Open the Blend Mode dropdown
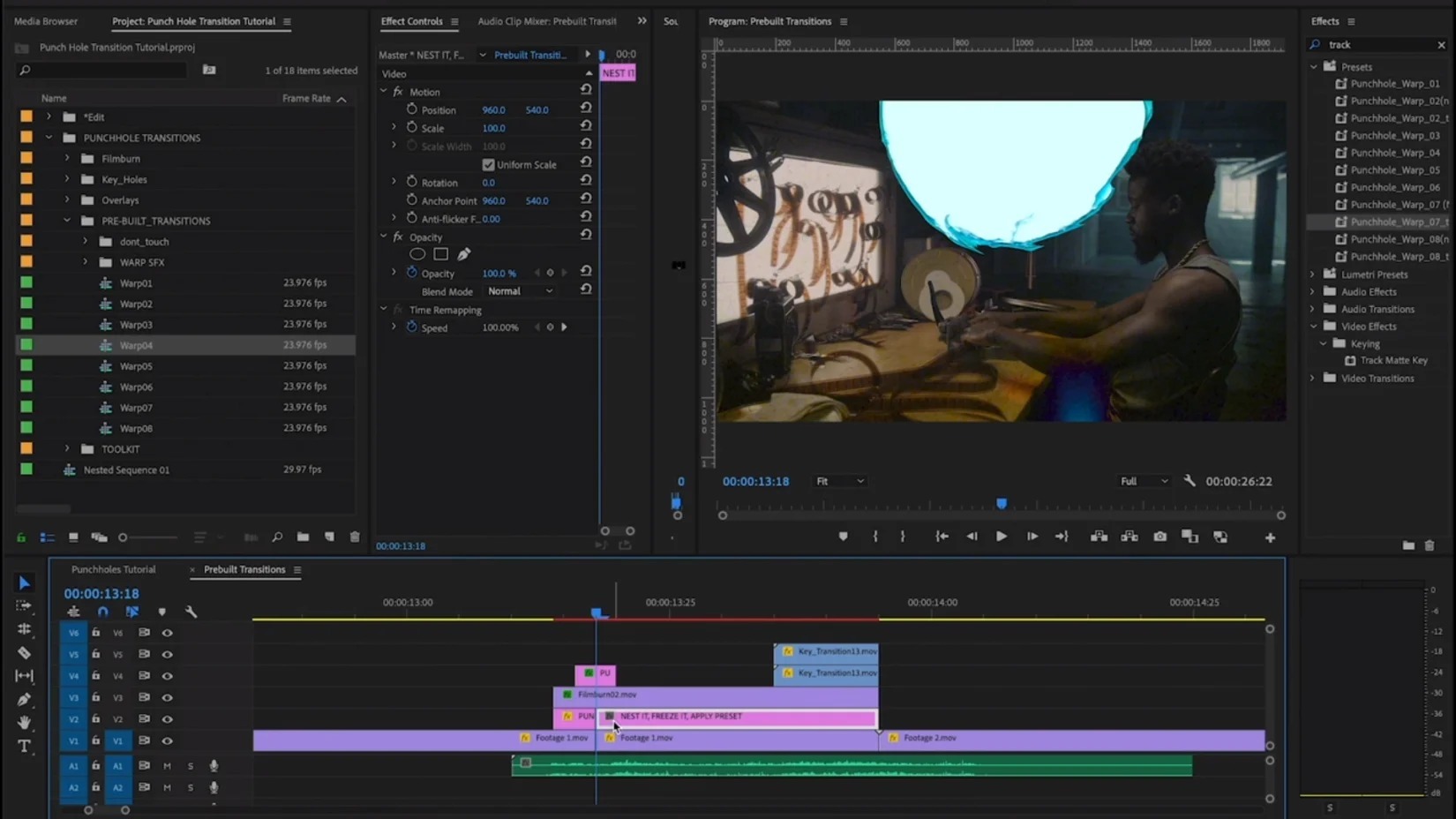Image resolution: width=1456 pixels, height=819 pixels. (520, 291)
